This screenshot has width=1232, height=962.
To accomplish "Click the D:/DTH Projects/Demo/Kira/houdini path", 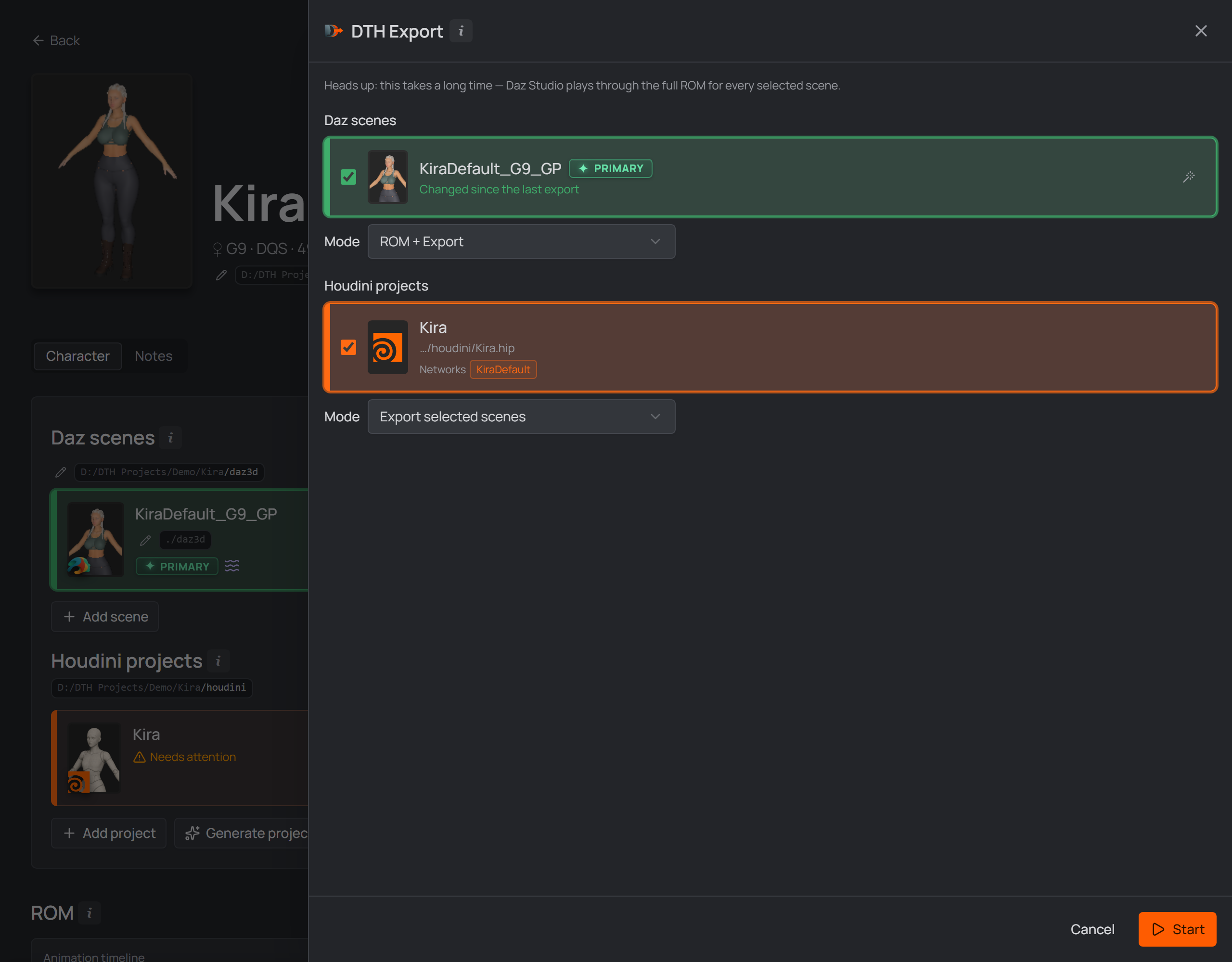I will tap(152, 688).
